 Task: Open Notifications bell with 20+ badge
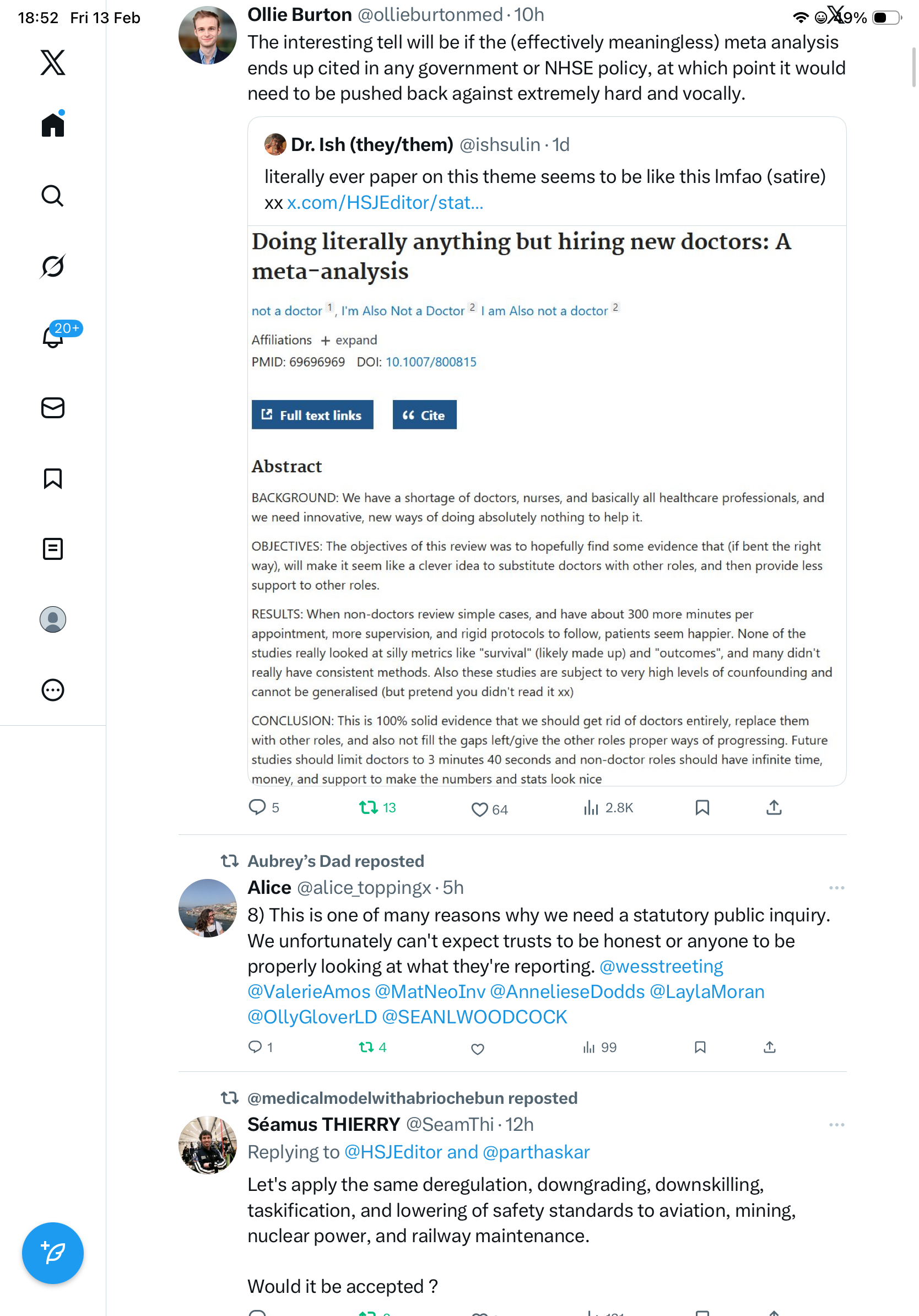pos(53,337)
